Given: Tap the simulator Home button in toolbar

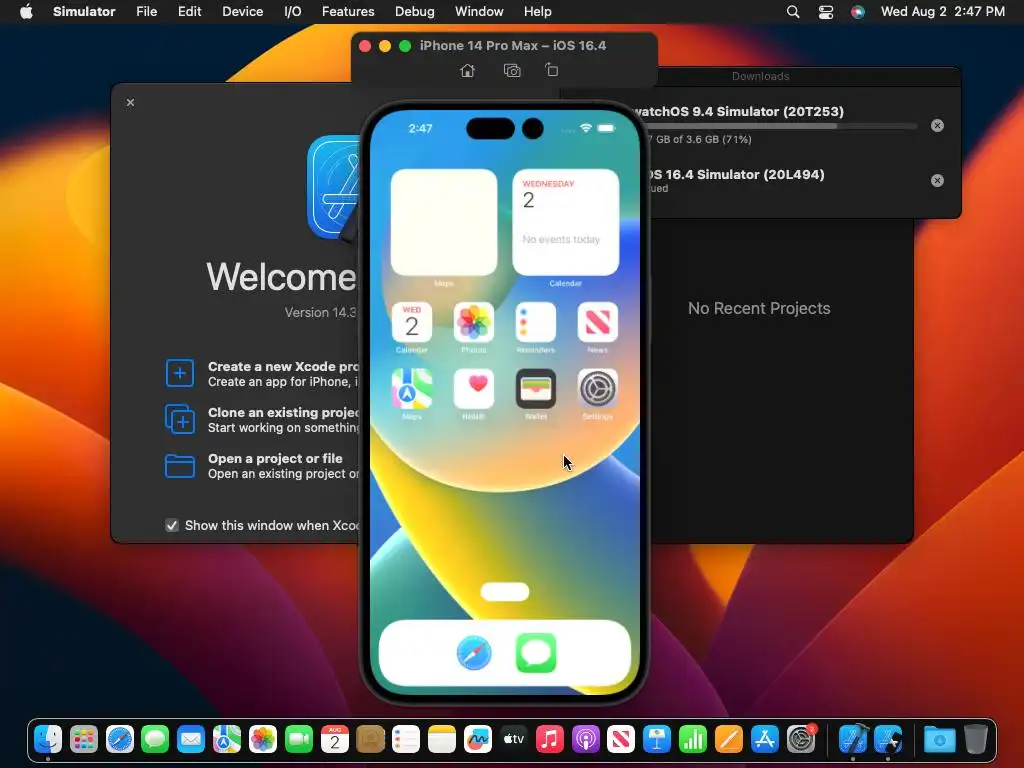Looking at the screenshot, I should pyautogui.click(x=467, y=71).
